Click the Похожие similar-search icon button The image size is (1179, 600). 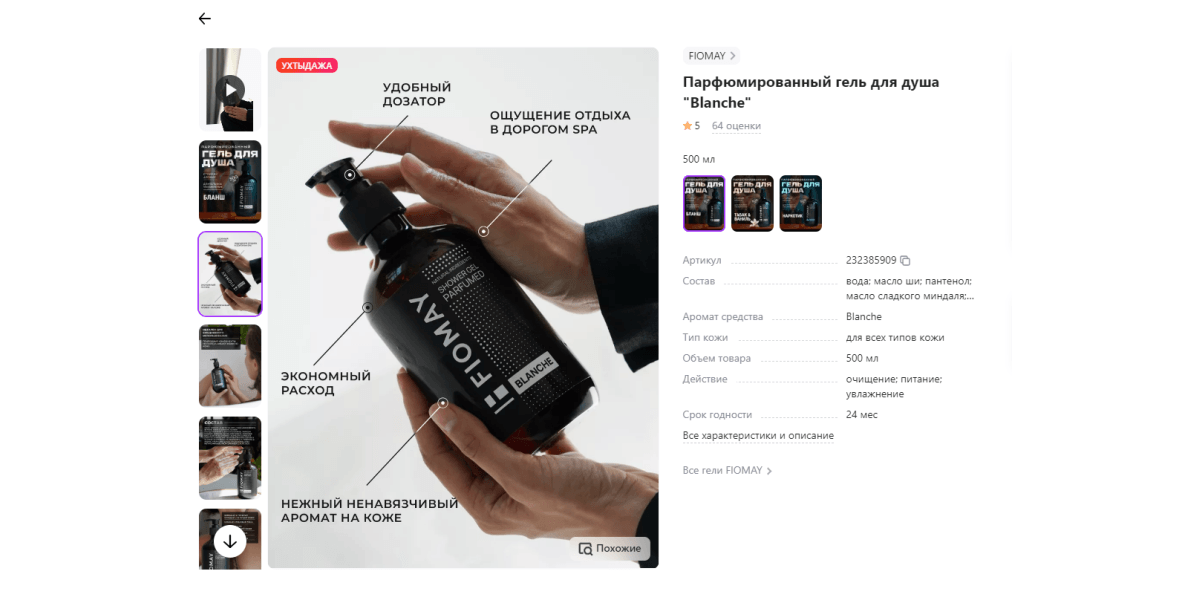coord(610,549)
